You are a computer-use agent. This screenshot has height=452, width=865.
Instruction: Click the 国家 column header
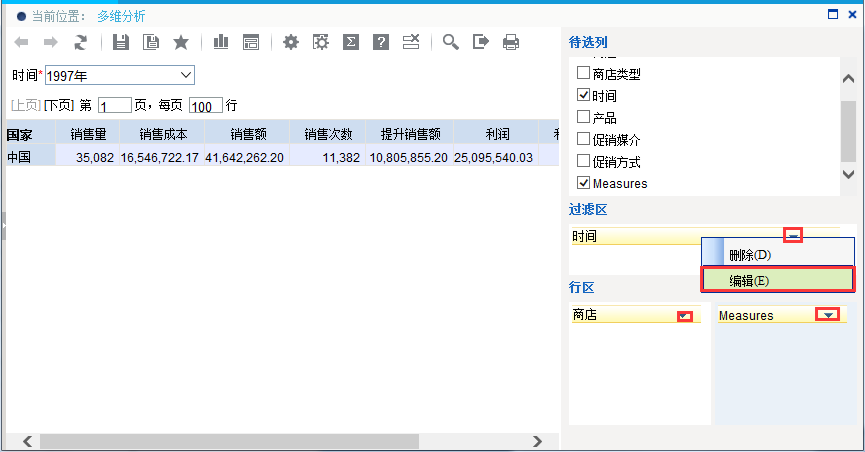coord(31,134)
